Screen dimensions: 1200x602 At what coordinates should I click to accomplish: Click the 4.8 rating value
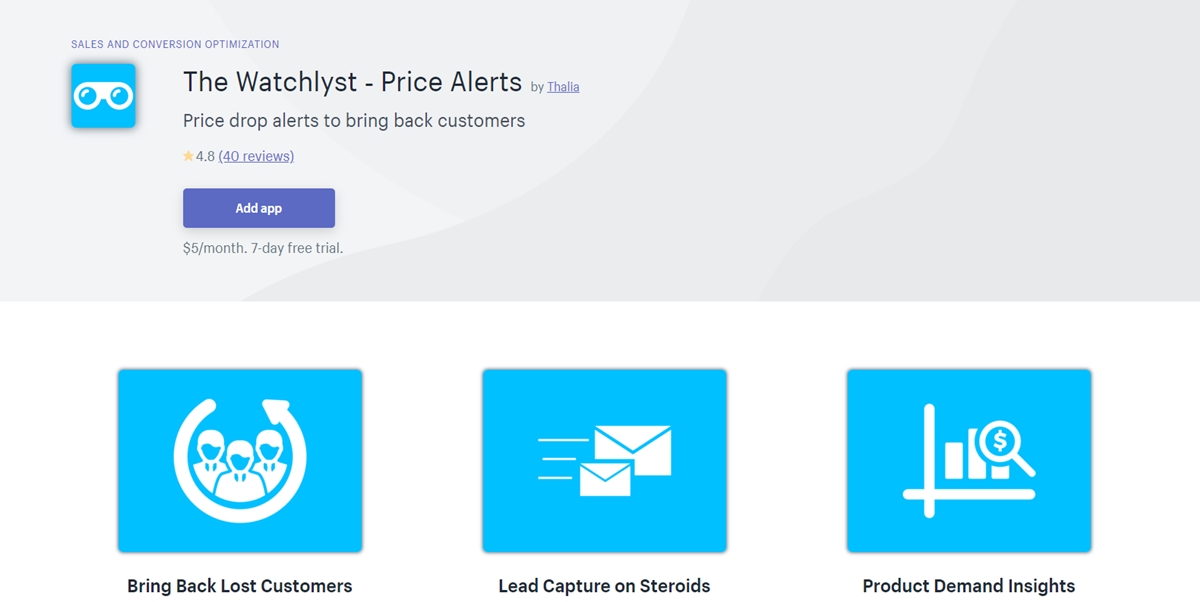pos(205,156)
